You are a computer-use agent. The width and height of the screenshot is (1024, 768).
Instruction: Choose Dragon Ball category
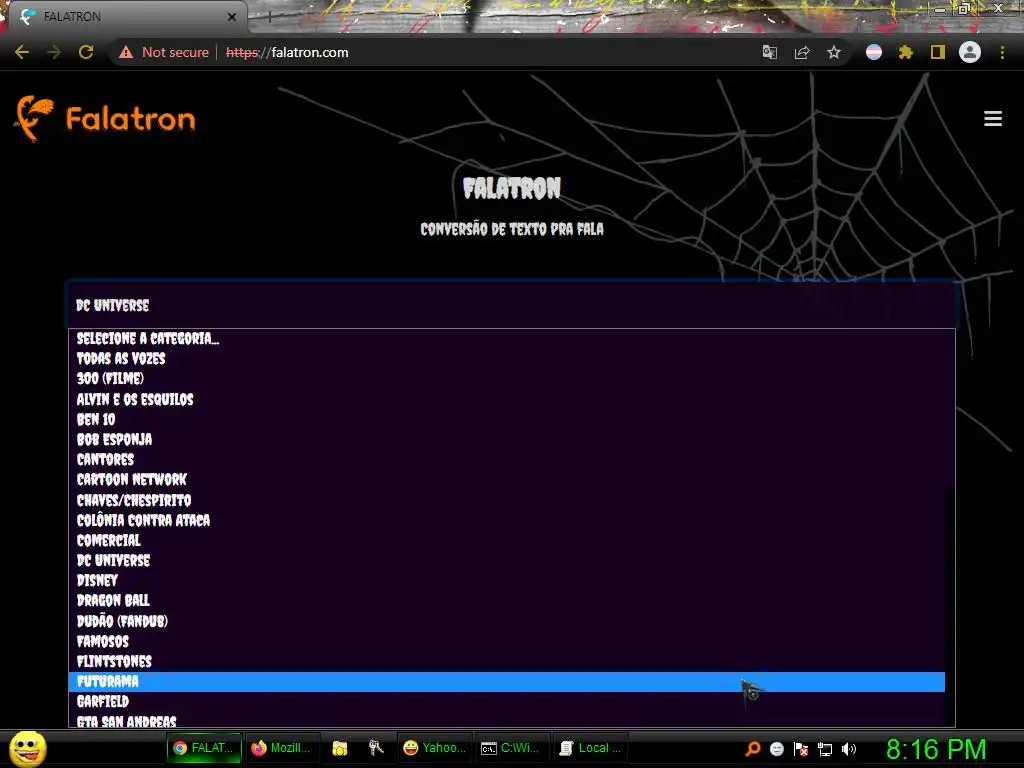coord(507,601)
